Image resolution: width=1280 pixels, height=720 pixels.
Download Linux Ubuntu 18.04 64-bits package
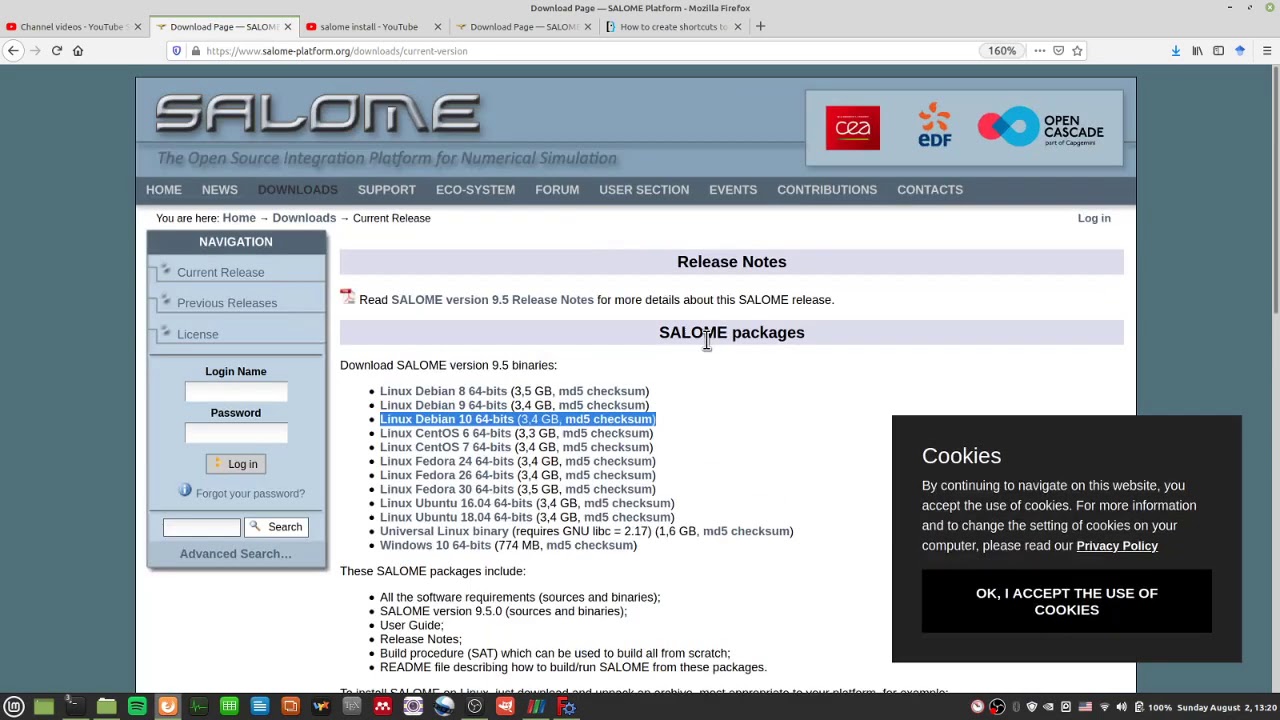(x=456, y=517)
